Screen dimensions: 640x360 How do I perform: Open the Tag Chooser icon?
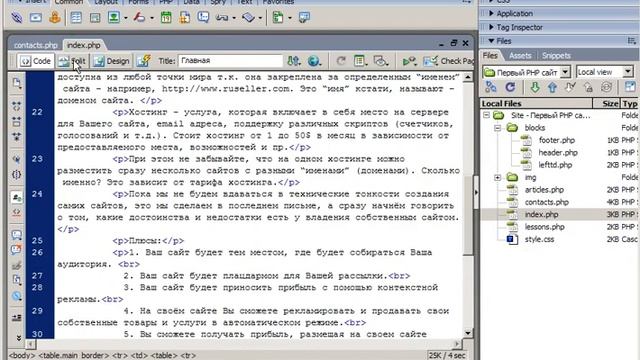coord(304,18)
